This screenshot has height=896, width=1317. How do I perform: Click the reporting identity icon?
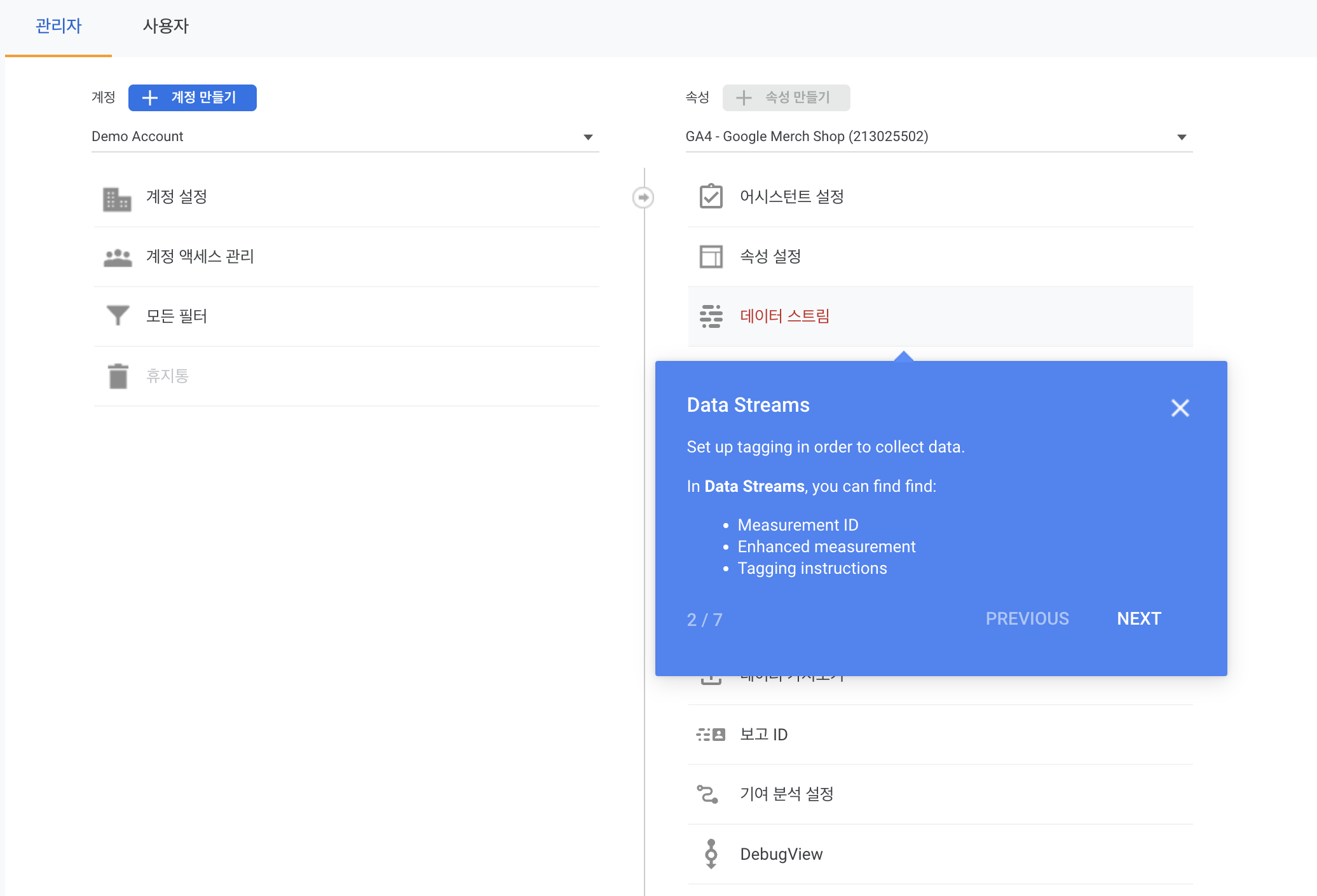tap(711, 735)
